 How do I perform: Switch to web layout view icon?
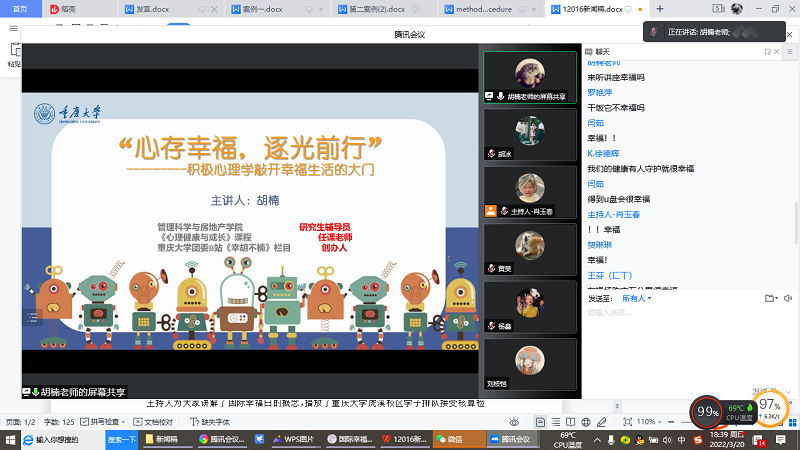(586, 422)
